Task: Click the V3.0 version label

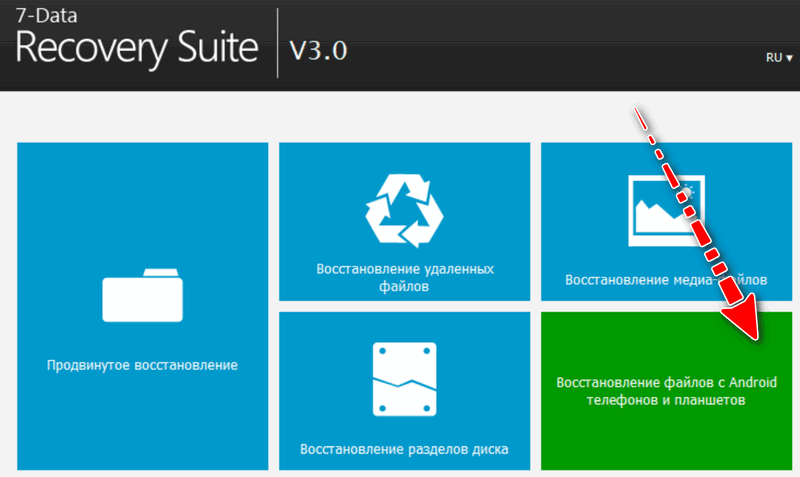Action: tap(318, 50)
